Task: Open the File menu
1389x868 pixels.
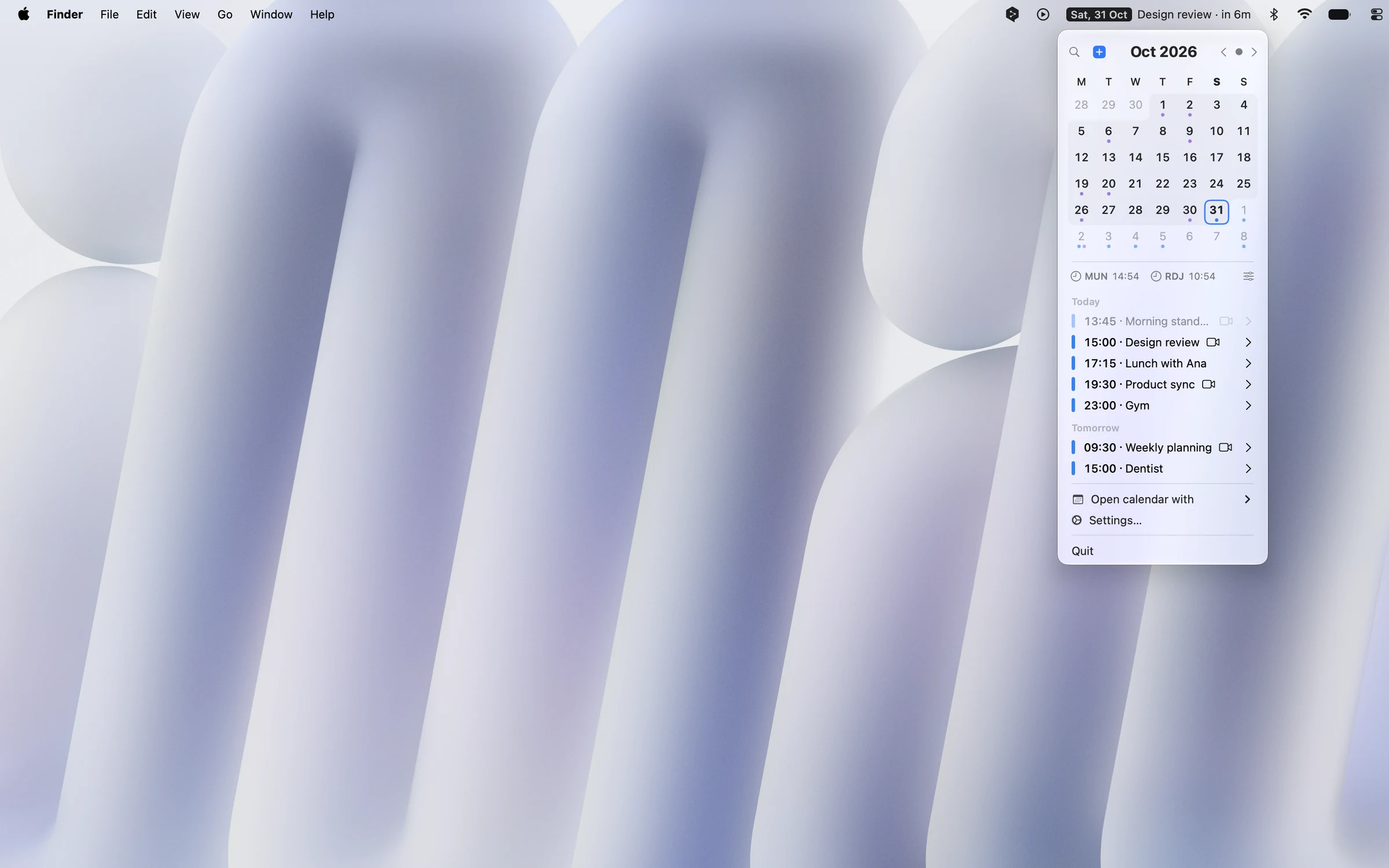Action: pos(109,14)
